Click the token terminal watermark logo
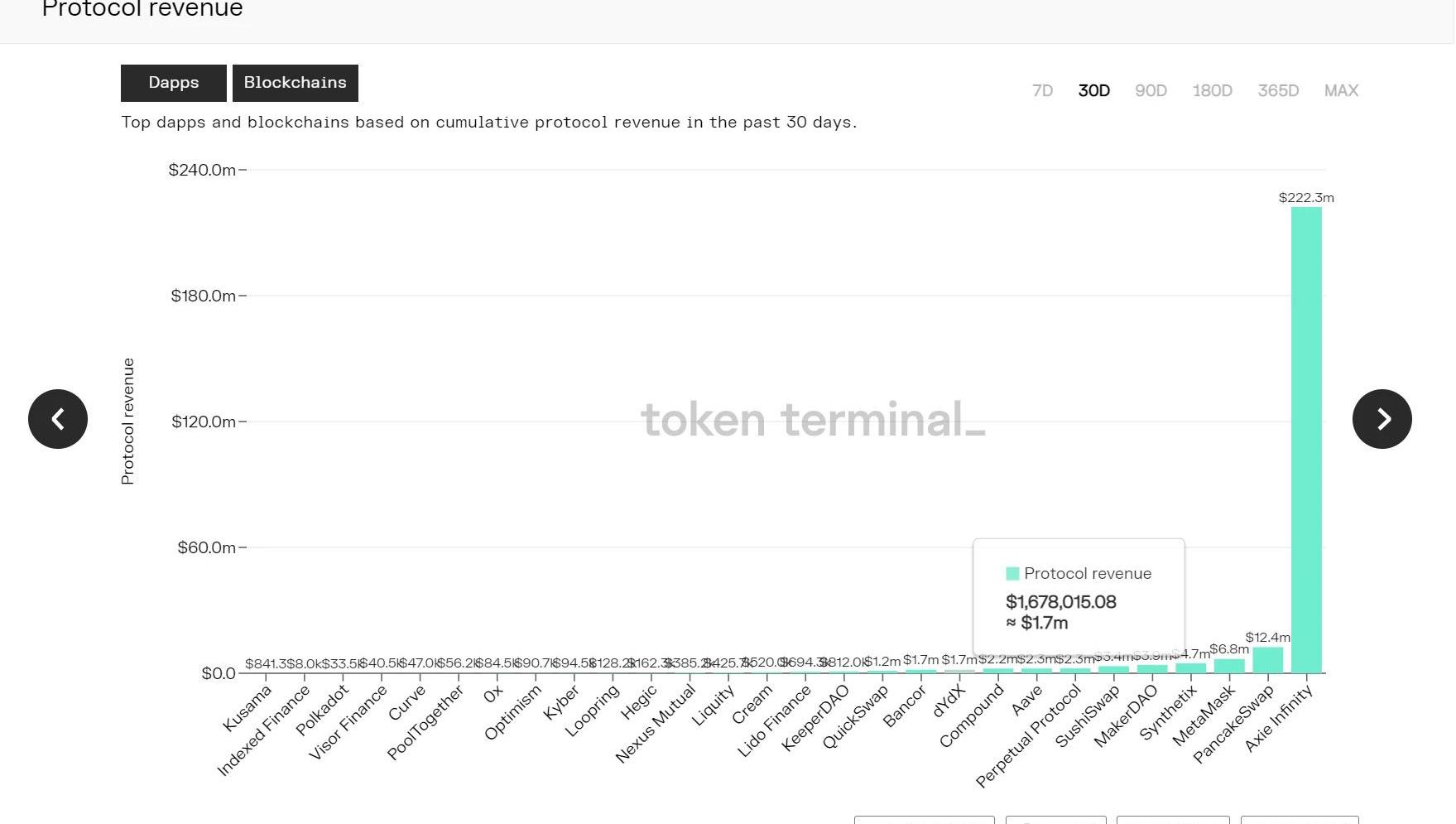Viewport: 1456px width, 824px height. click(x=813, y=420)
